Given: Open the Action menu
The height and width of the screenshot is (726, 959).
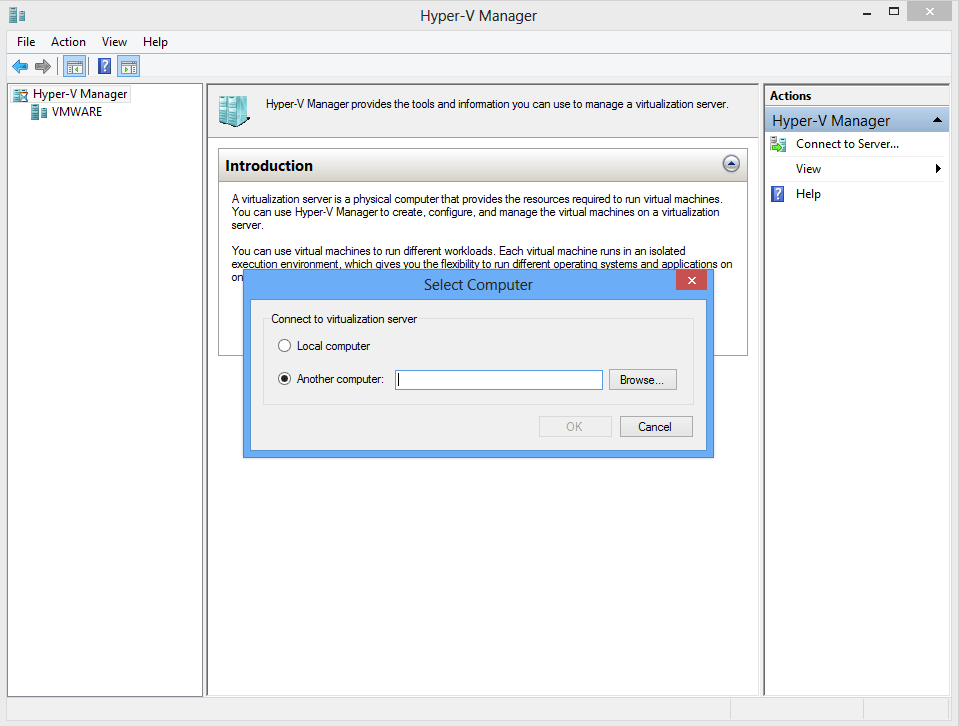Looking at the screenshot, I should 68,42.
